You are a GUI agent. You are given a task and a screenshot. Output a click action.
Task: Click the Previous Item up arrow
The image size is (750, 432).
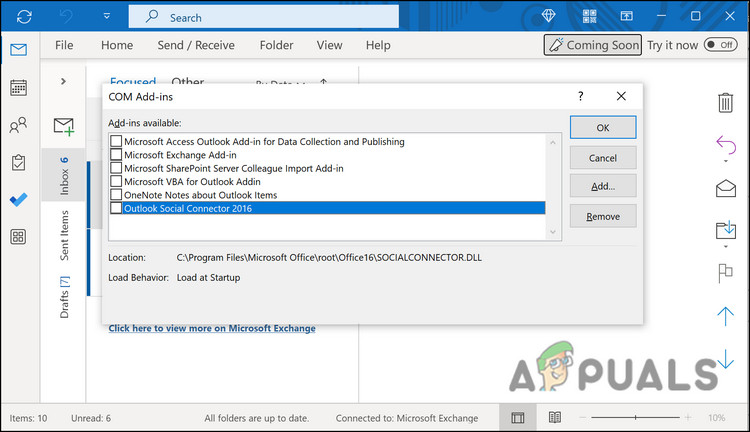(x=725, y=316)
